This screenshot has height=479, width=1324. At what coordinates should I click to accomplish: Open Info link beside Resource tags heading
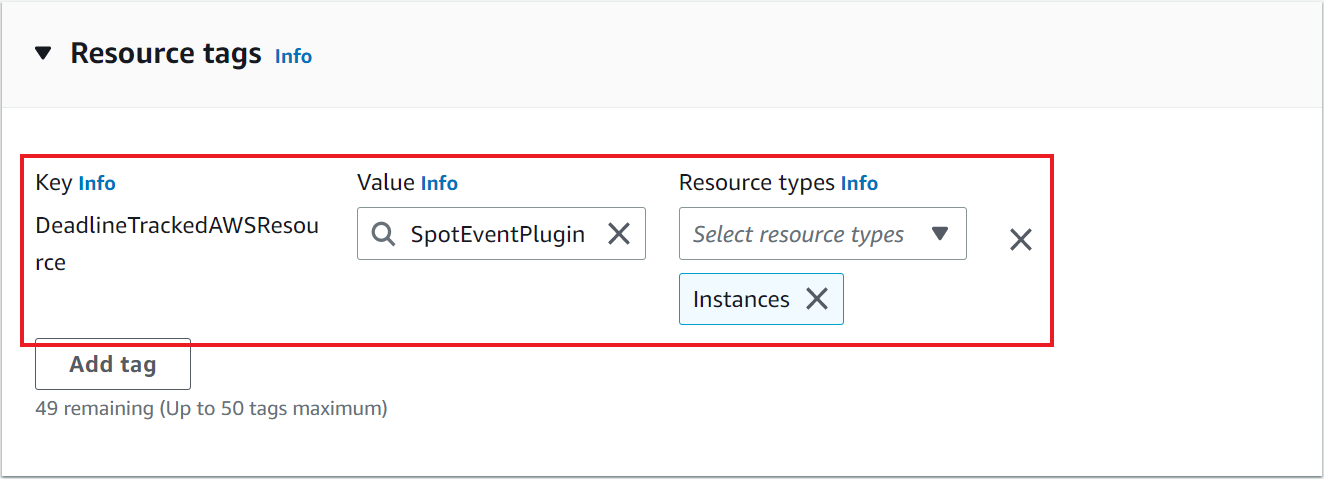(x=293, y=57)
